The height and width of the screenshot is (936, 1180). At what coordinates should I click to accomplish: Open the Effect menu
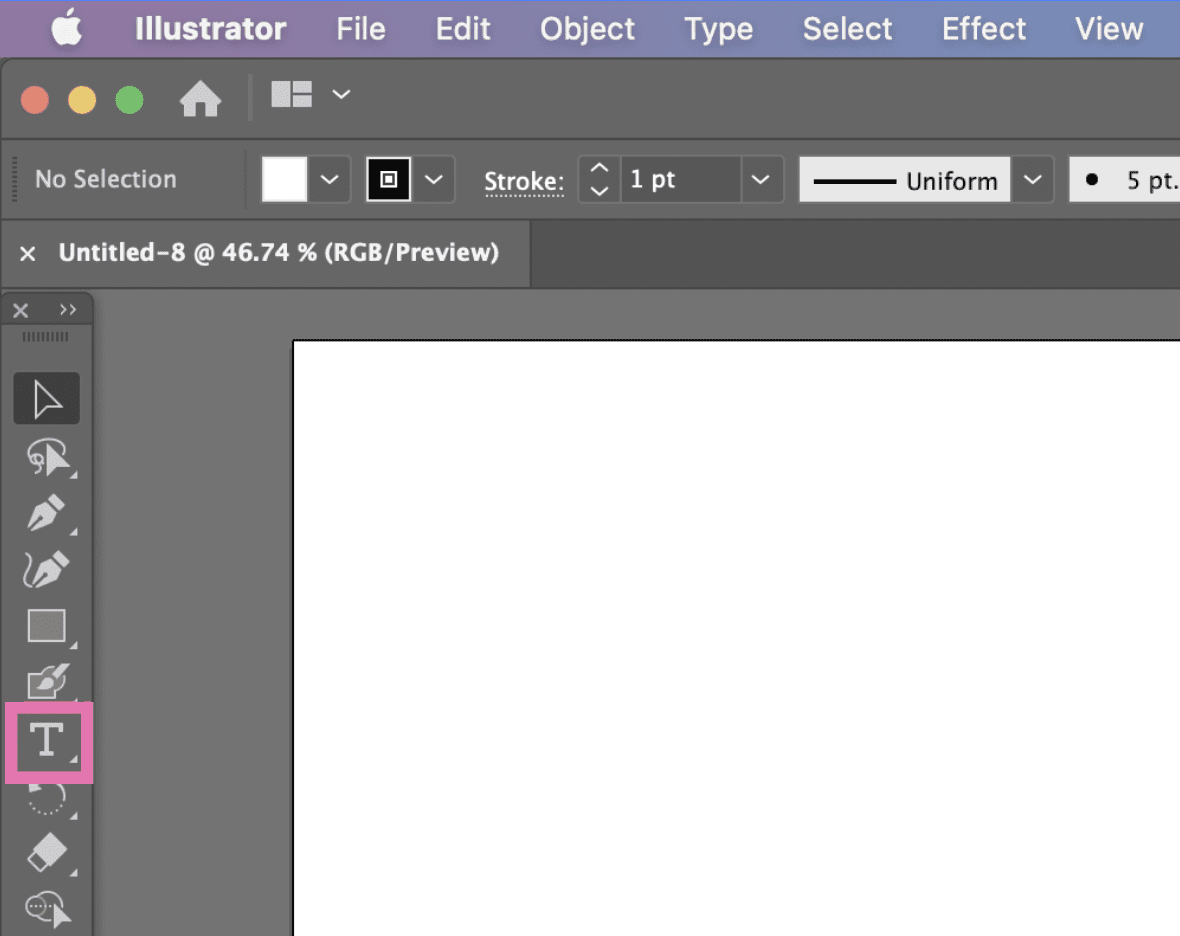[983, 29]
